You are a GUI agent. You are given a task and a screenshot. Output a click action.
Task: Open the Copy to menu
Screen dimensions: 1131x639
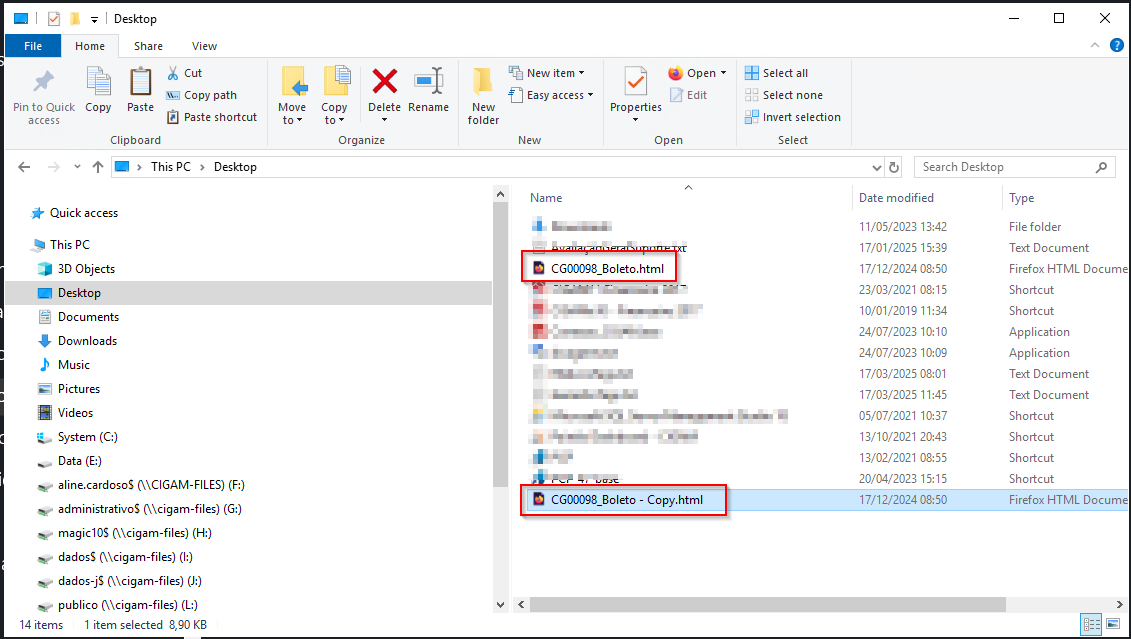click(334, 96)
